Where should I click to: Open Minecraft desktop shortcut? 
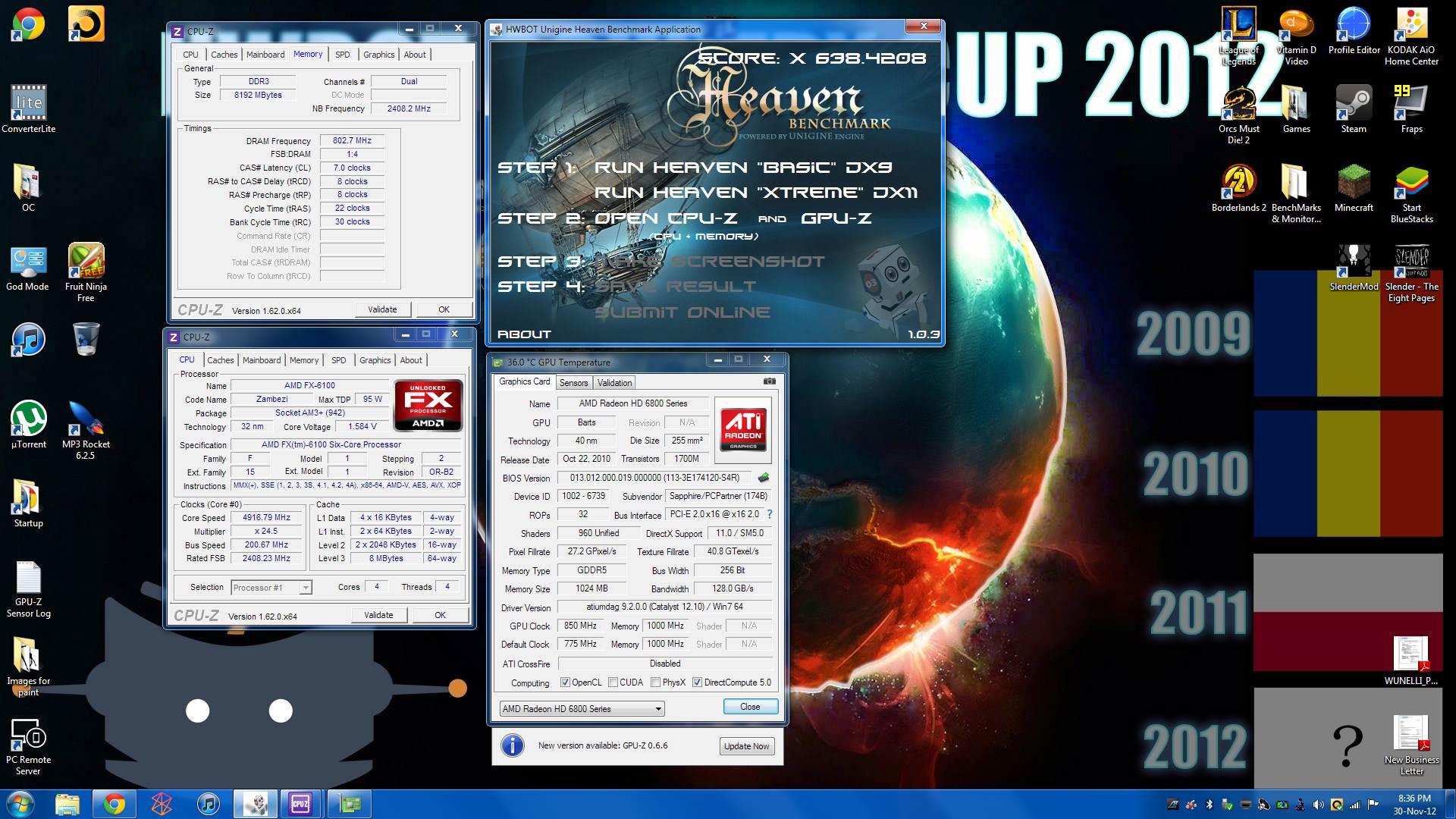1354,188
